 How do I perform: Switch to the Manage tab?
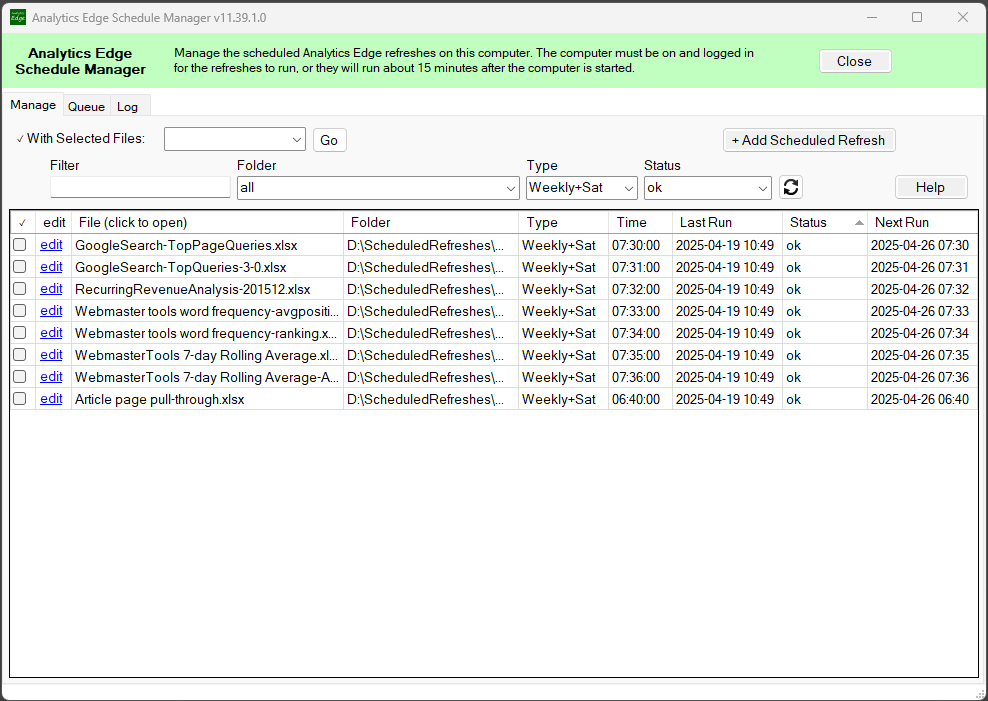click(33, 105)
